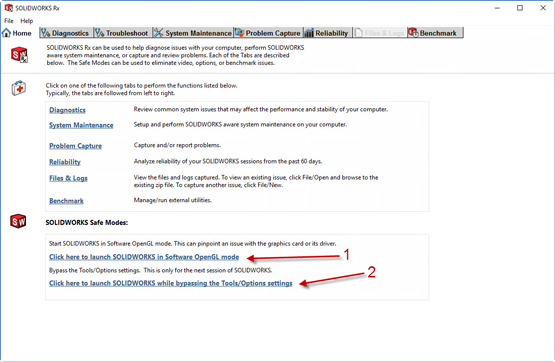Follow the Diagnostics link
555x362 pixels.
[x=67, y=110]
